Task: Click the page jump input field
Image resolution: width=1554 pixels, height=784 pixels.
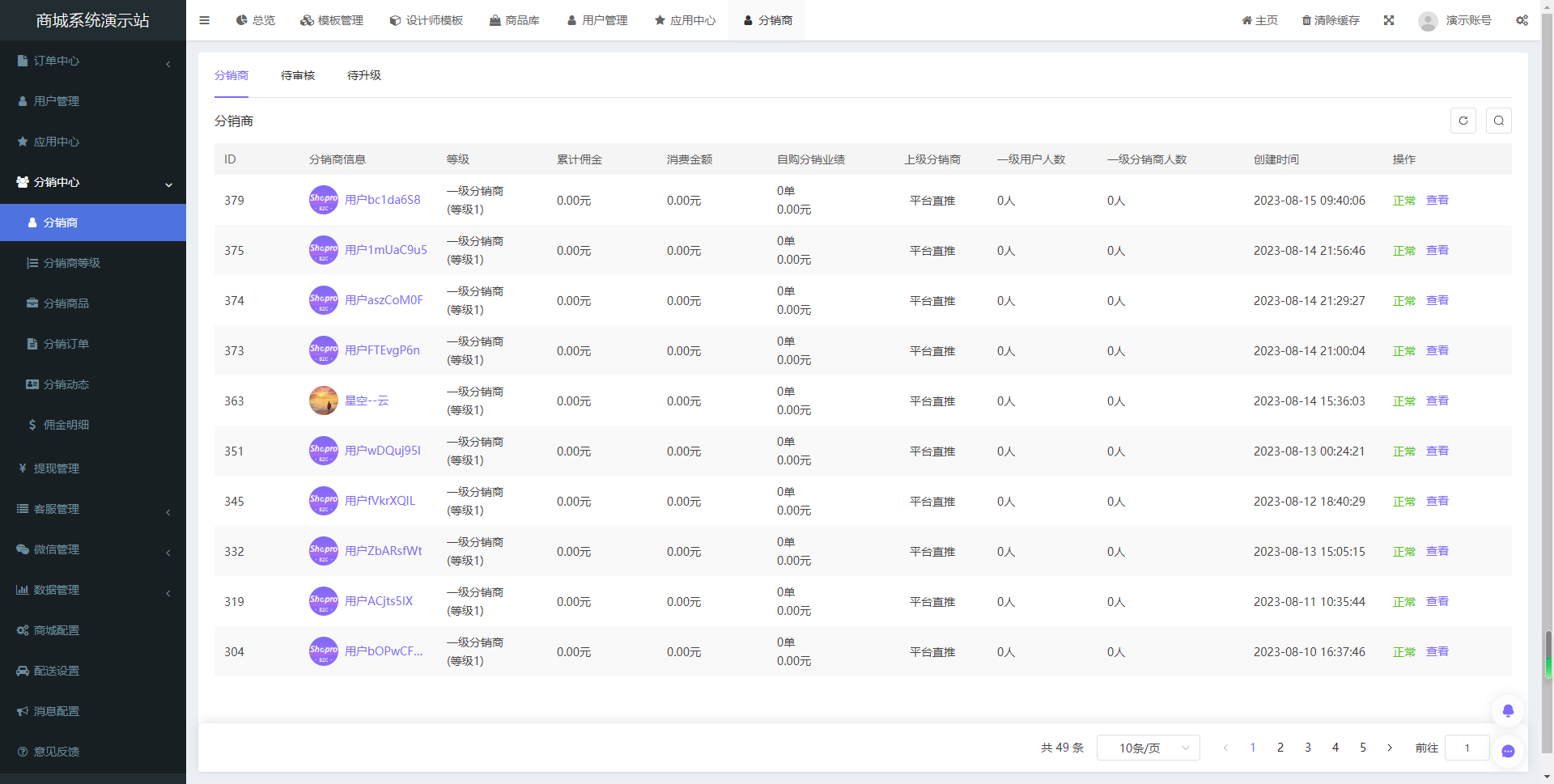Action: click(x=1467, y=748)
